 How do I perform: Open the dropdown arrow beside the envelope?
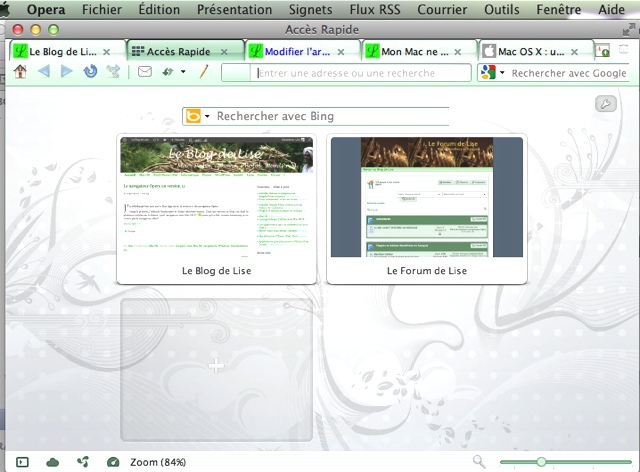[x=183, y=72]
